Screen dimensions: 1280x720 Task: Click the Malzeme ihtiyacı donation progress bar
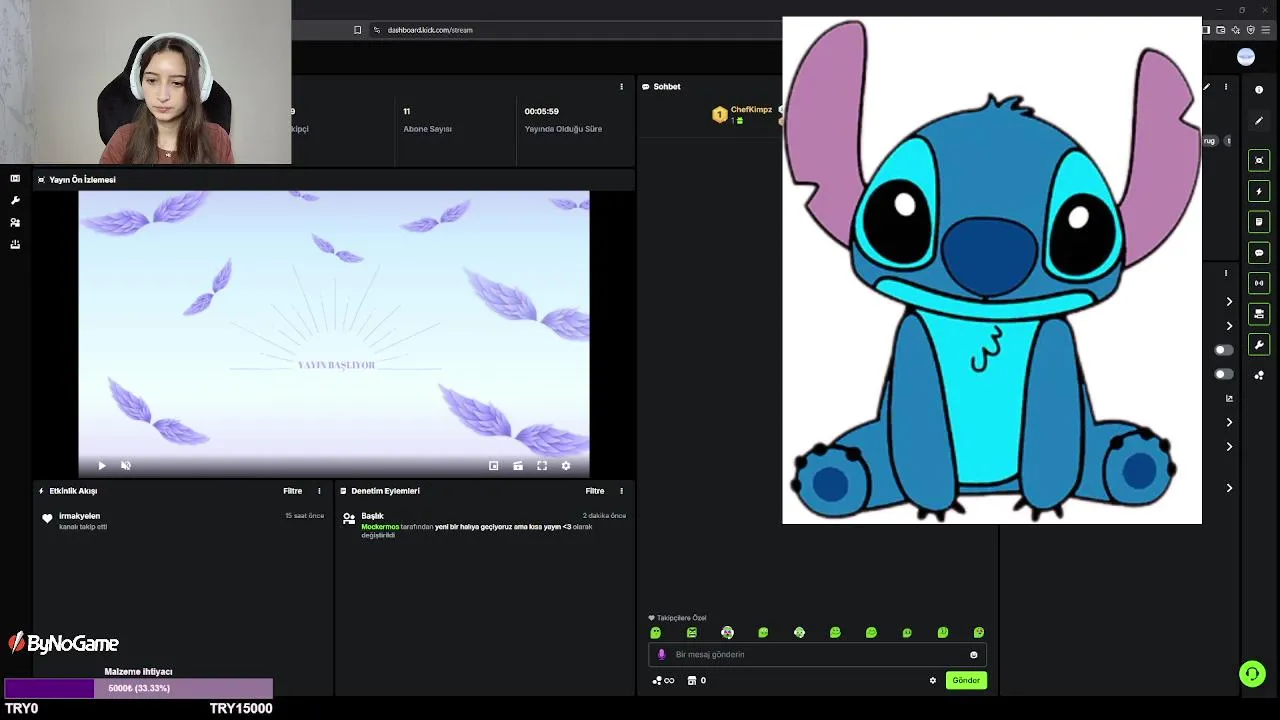pyautogui.click(x=138, y=688)
